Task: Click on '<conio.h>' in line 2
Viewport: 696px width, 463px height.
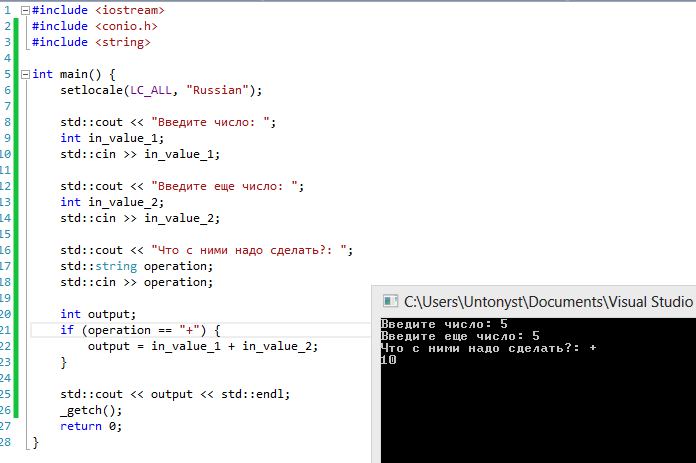Action: pyautogui.click(x=127, y=26)
